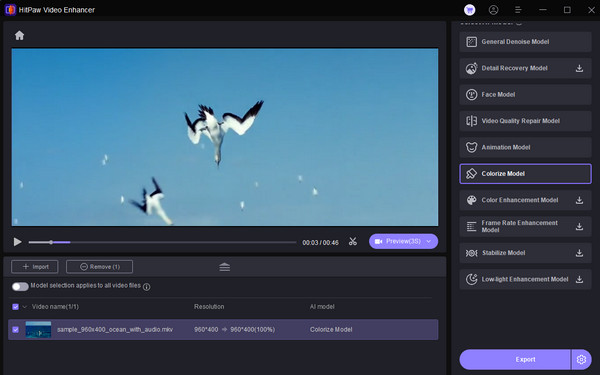Download the Low-light Enhancement Model
The width and height of the screenshot is (600, 375).
(579, 279)
